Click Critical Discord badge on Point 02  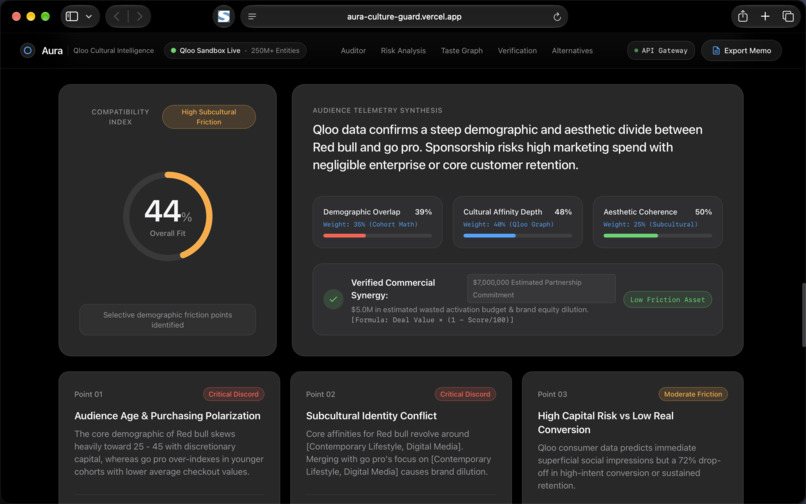(x=465, y=394)
